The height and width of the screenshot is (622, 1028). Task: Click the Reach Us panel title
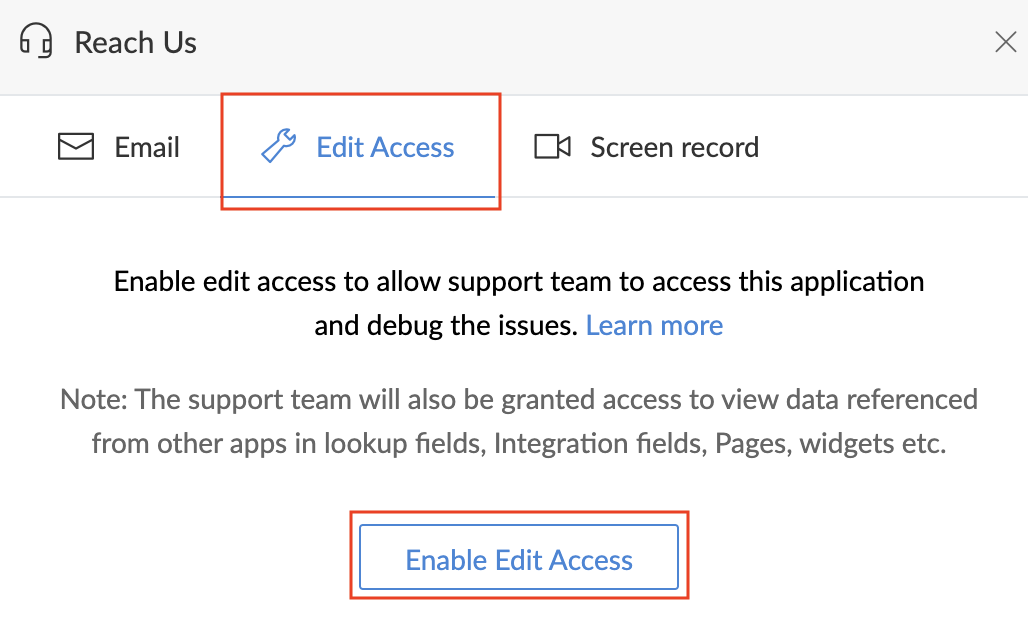[136, 43]
